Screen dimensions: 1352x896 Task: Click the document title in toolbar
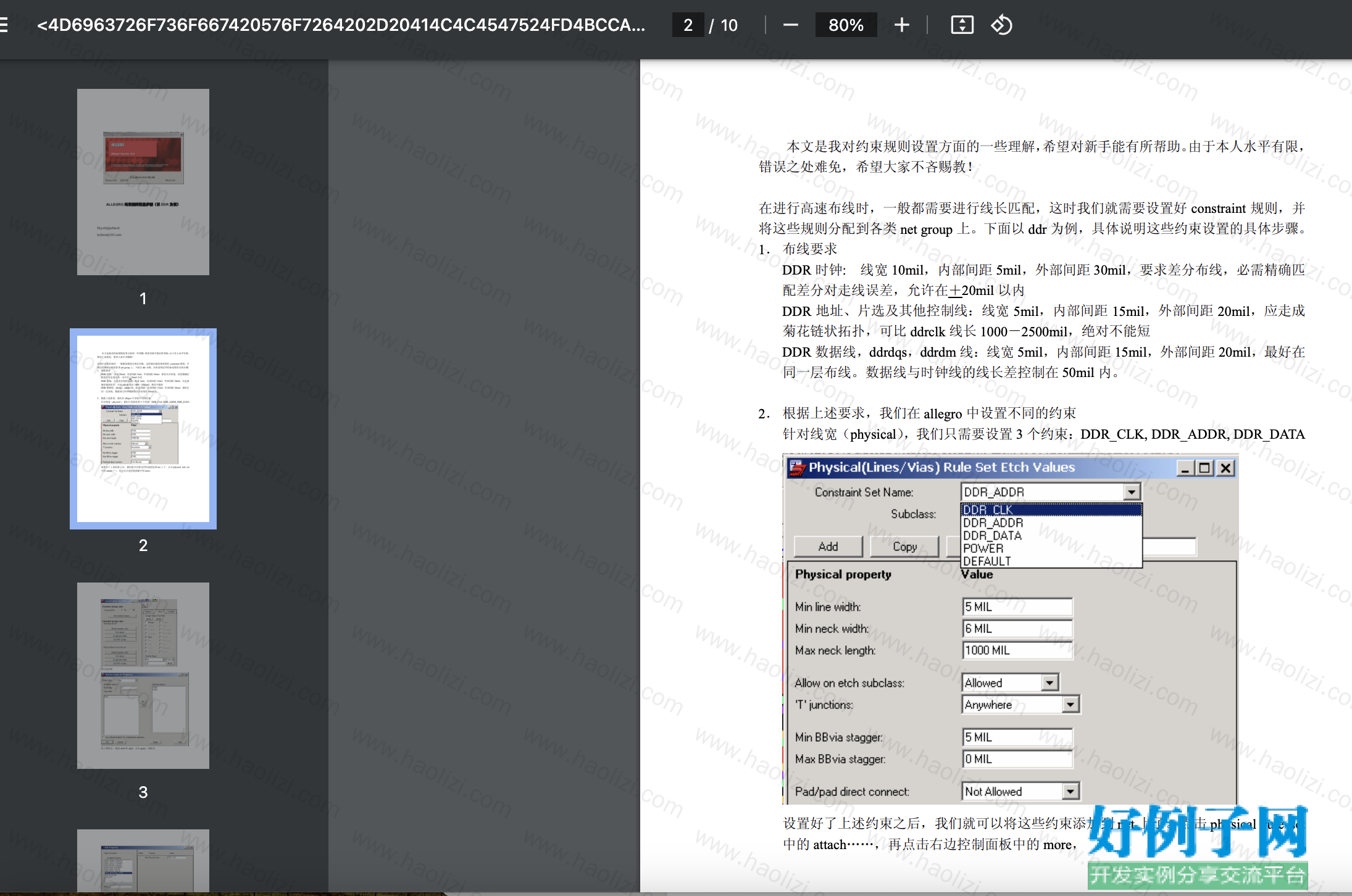[341, 25]
